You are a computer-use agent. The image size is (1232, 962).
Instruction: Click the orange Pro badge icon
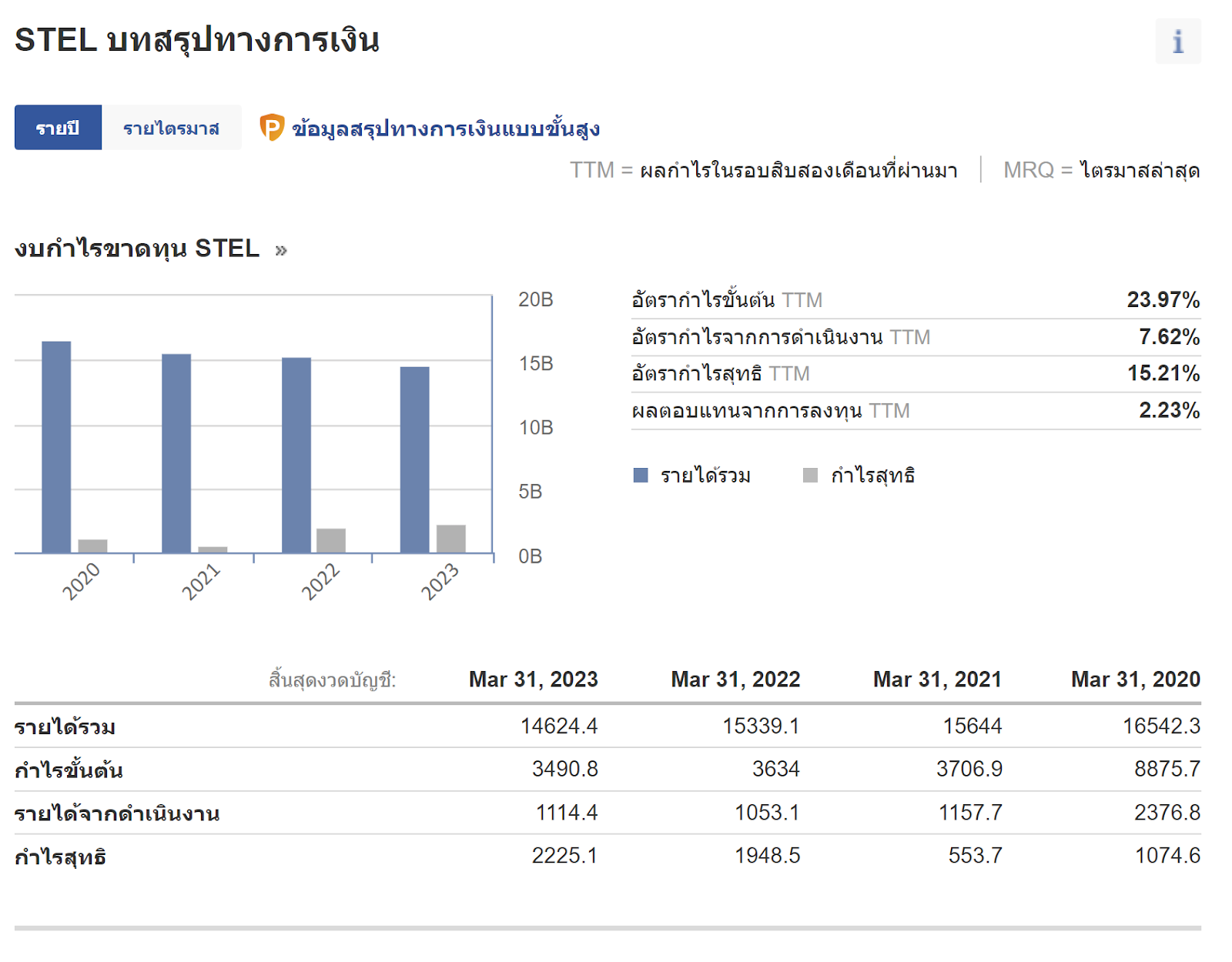[271, 127]
